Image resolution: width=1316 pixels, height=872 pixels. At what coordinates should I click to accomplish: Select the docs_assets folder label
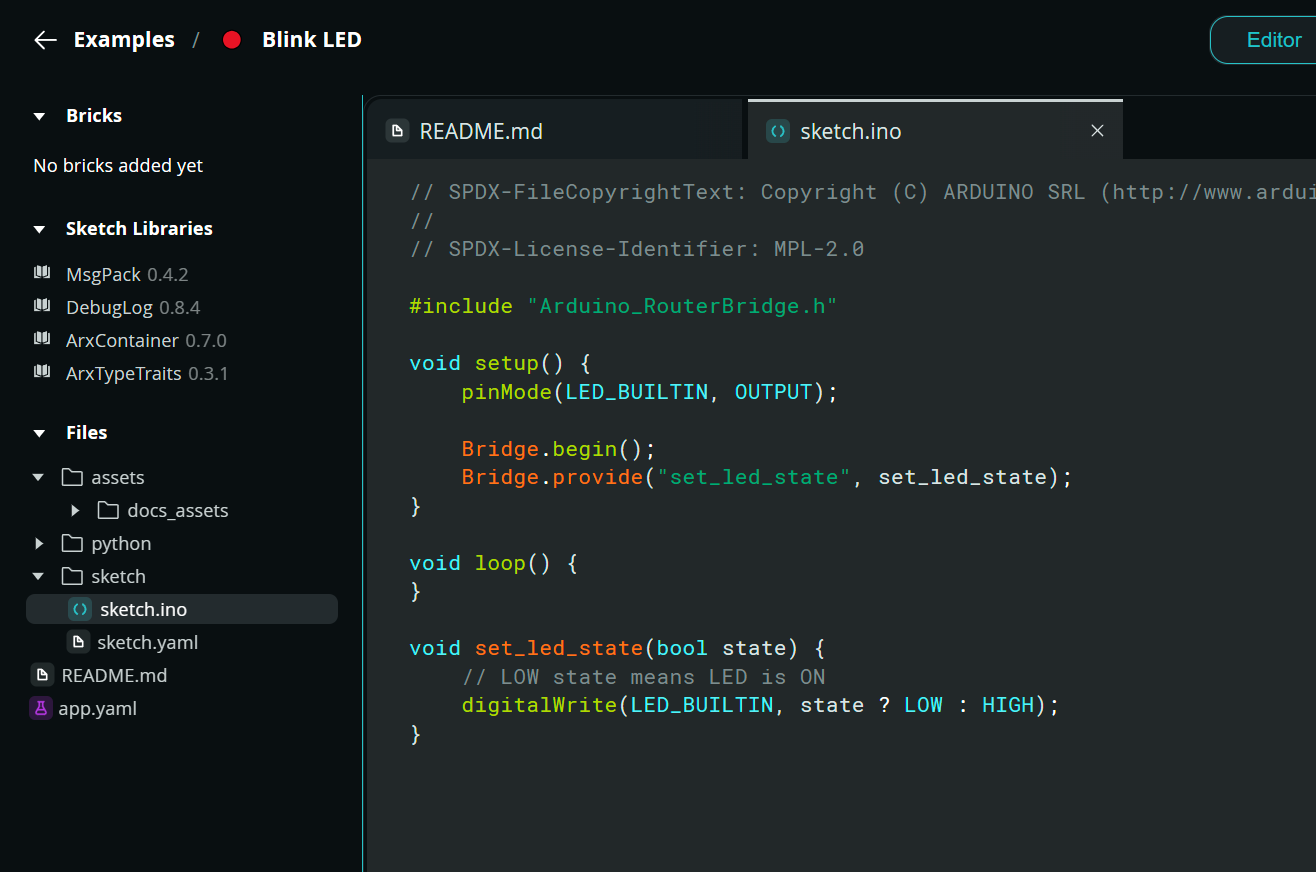178,510
